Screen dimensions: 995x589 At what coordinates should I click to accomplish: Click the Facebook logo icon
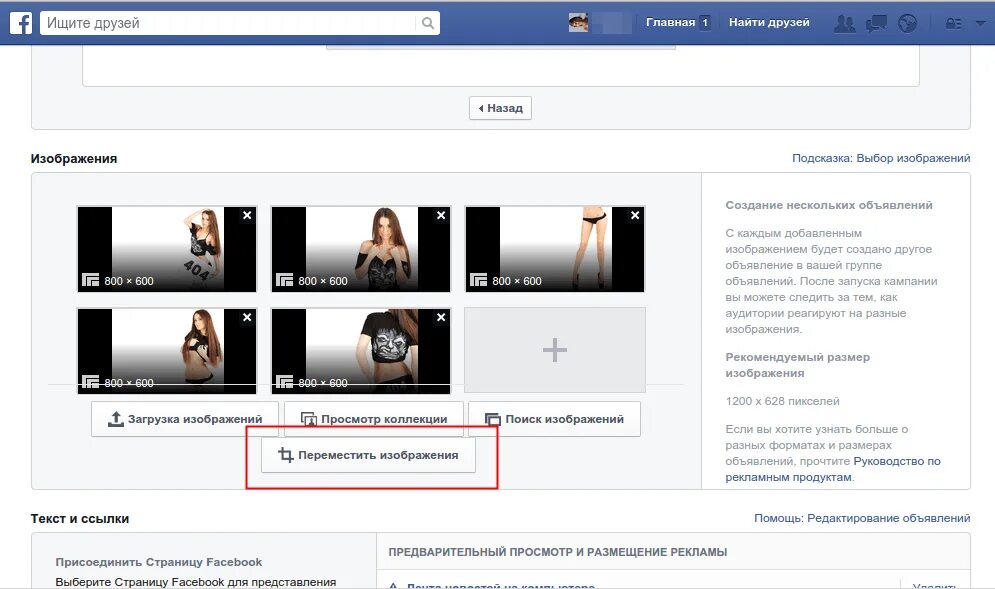(x=21, y=23)
